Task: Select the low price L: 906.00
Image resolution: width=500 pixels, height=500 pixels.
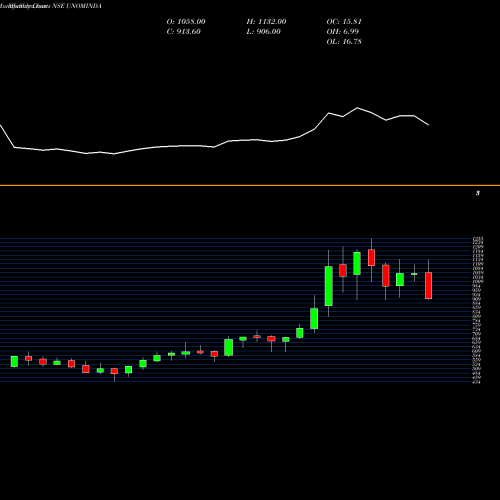Action: click(264, 32)
